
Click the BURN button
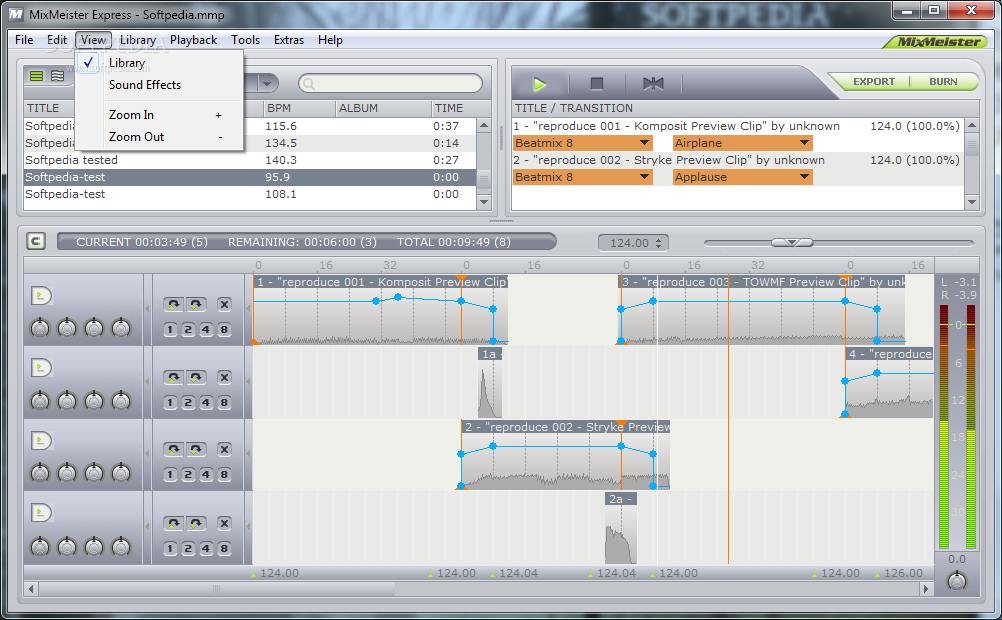click(943, 82)
